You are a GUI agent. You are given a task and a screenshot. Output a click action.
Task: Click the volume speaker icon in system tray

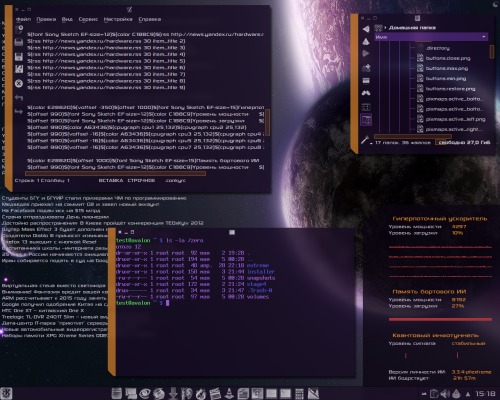[x=445, y=394]
